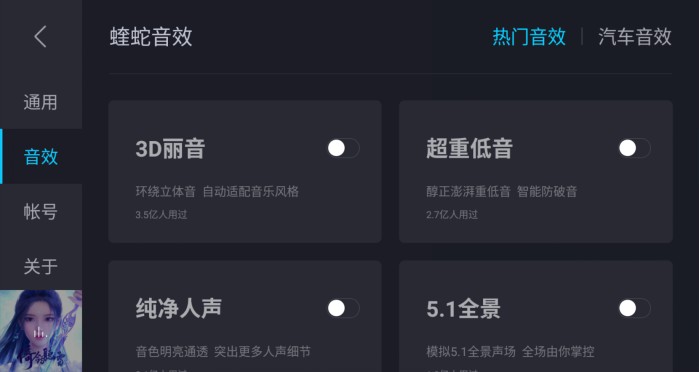The height and width of the screenshot is (372, 699).
Task: Toggle the 纯净人声 switch
Action: pyautogui.click(x=343, y=308)
